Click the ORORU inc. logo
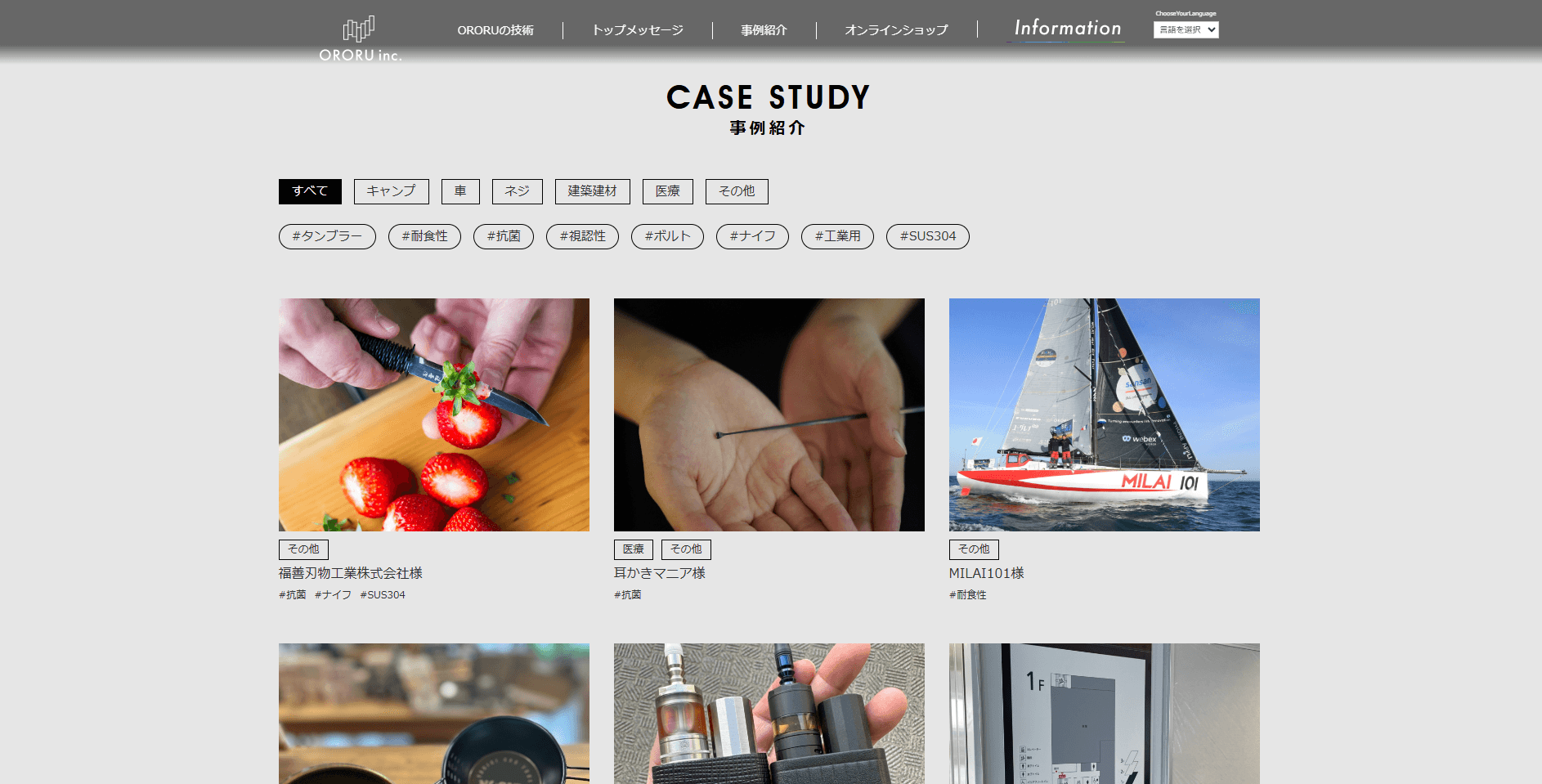 click(360, 39)
